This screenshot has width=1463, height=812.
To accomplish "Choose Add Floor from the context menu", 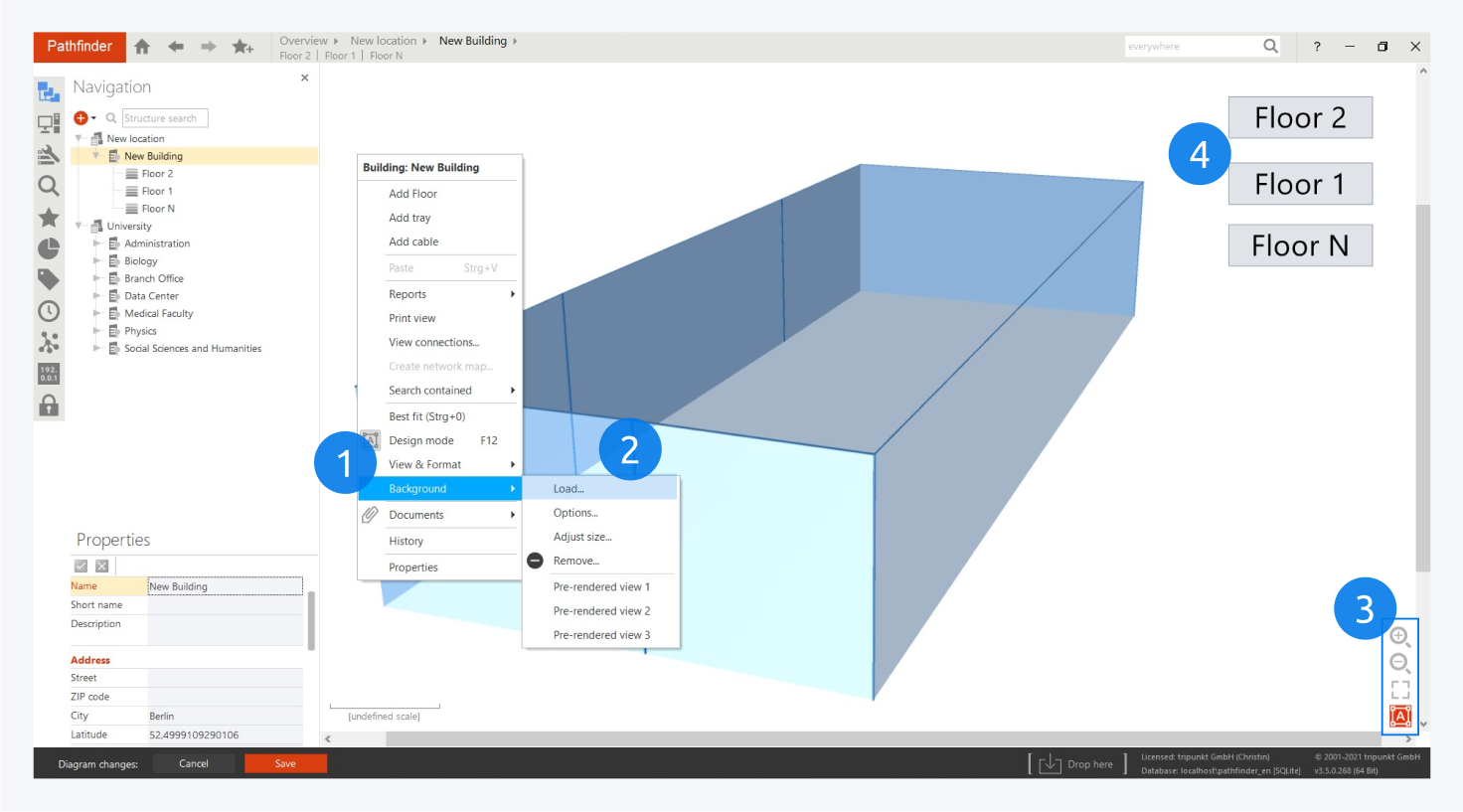I will 412,194.
